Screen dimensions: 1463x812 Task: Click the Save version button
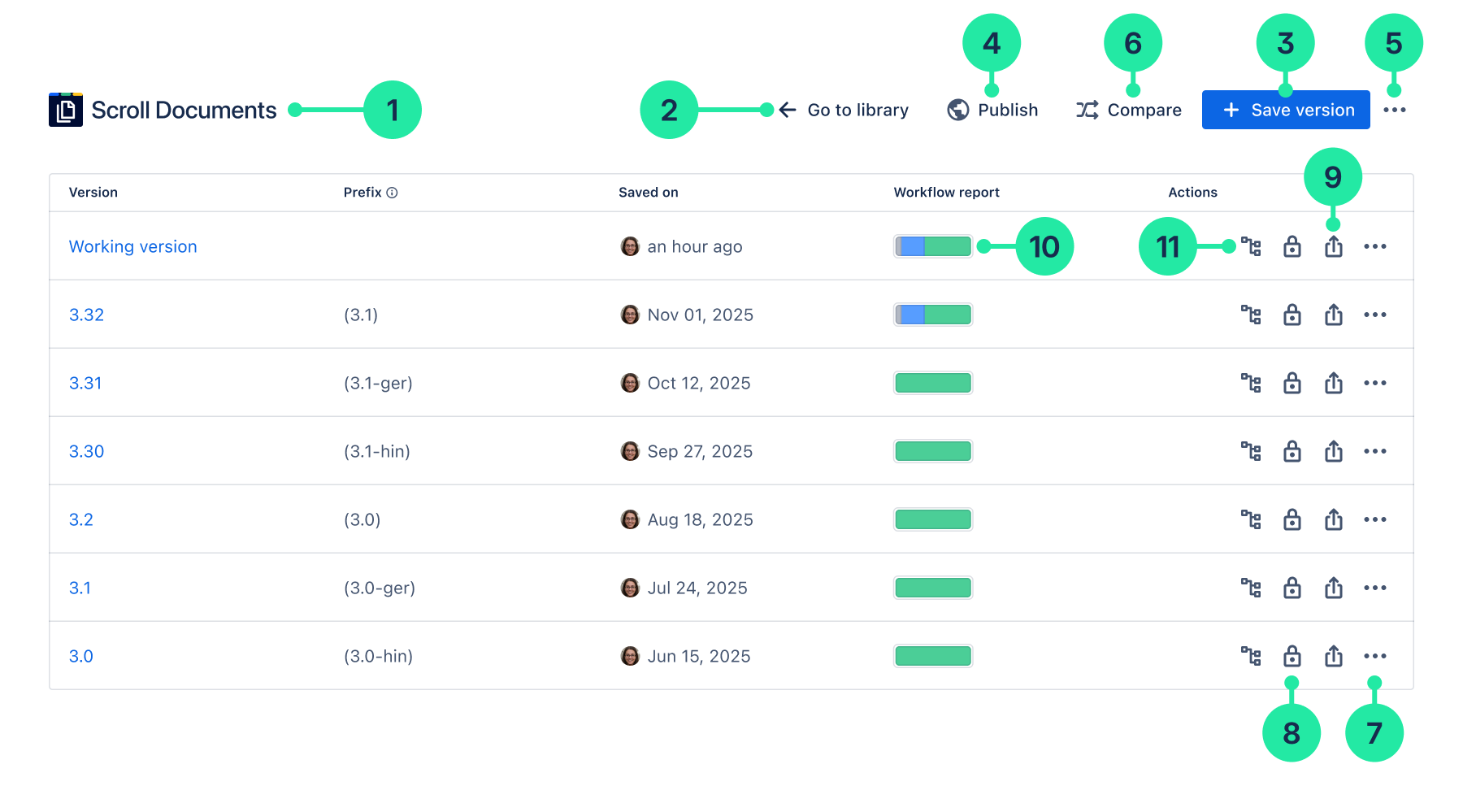1286,110
